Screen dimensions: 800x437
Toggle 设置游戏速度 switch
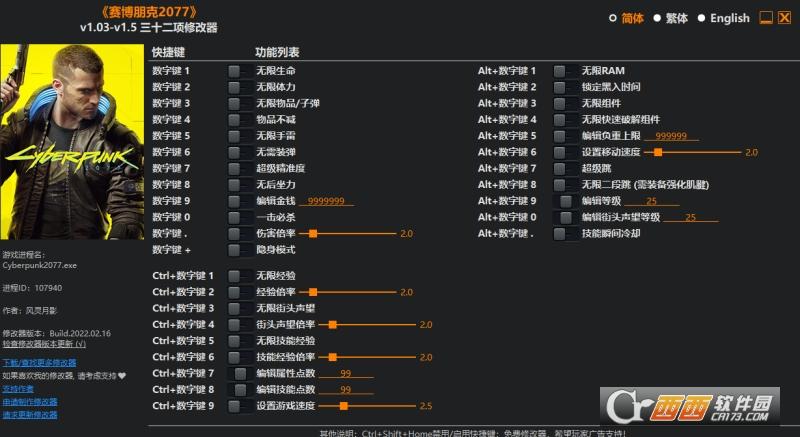pos(239,406)
